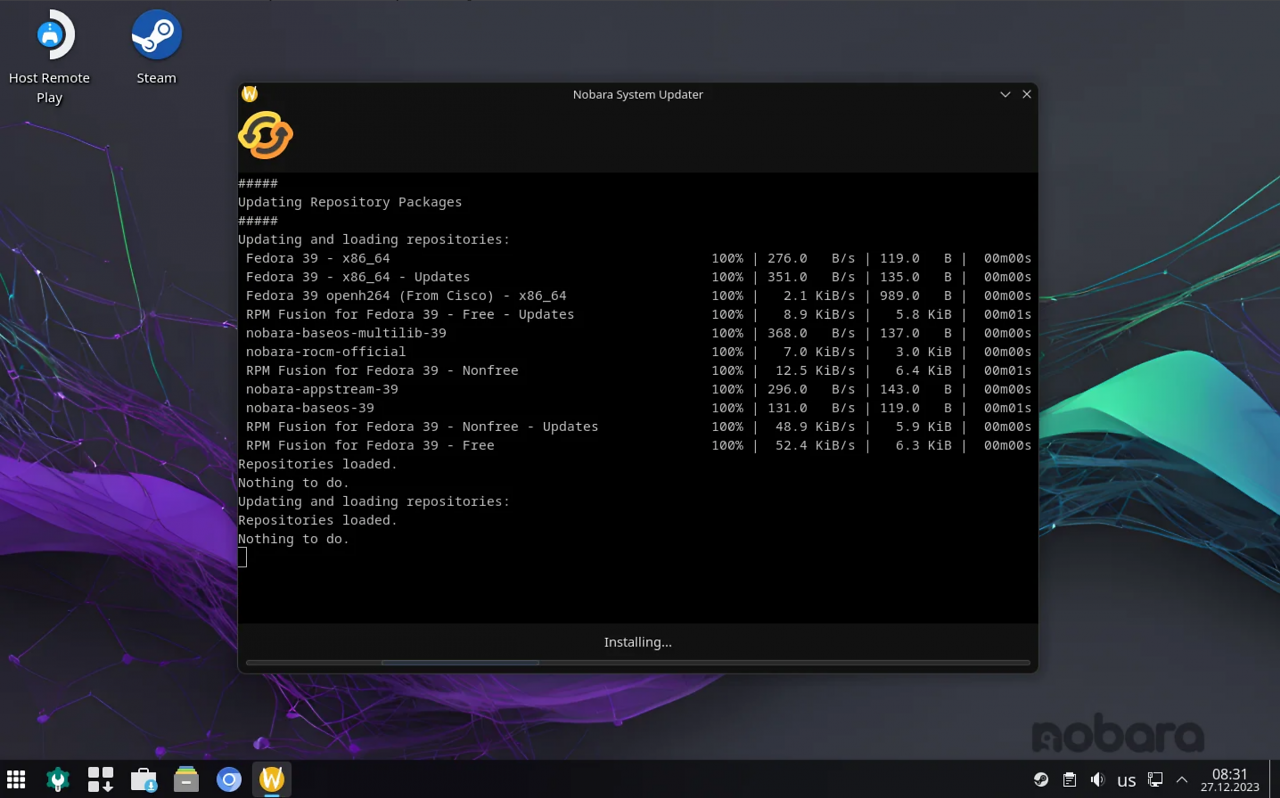Click the 'nobara-rocm-official' repository line
The height and width of the screenshot is (798, 1280).
click(x=638, y=352)
